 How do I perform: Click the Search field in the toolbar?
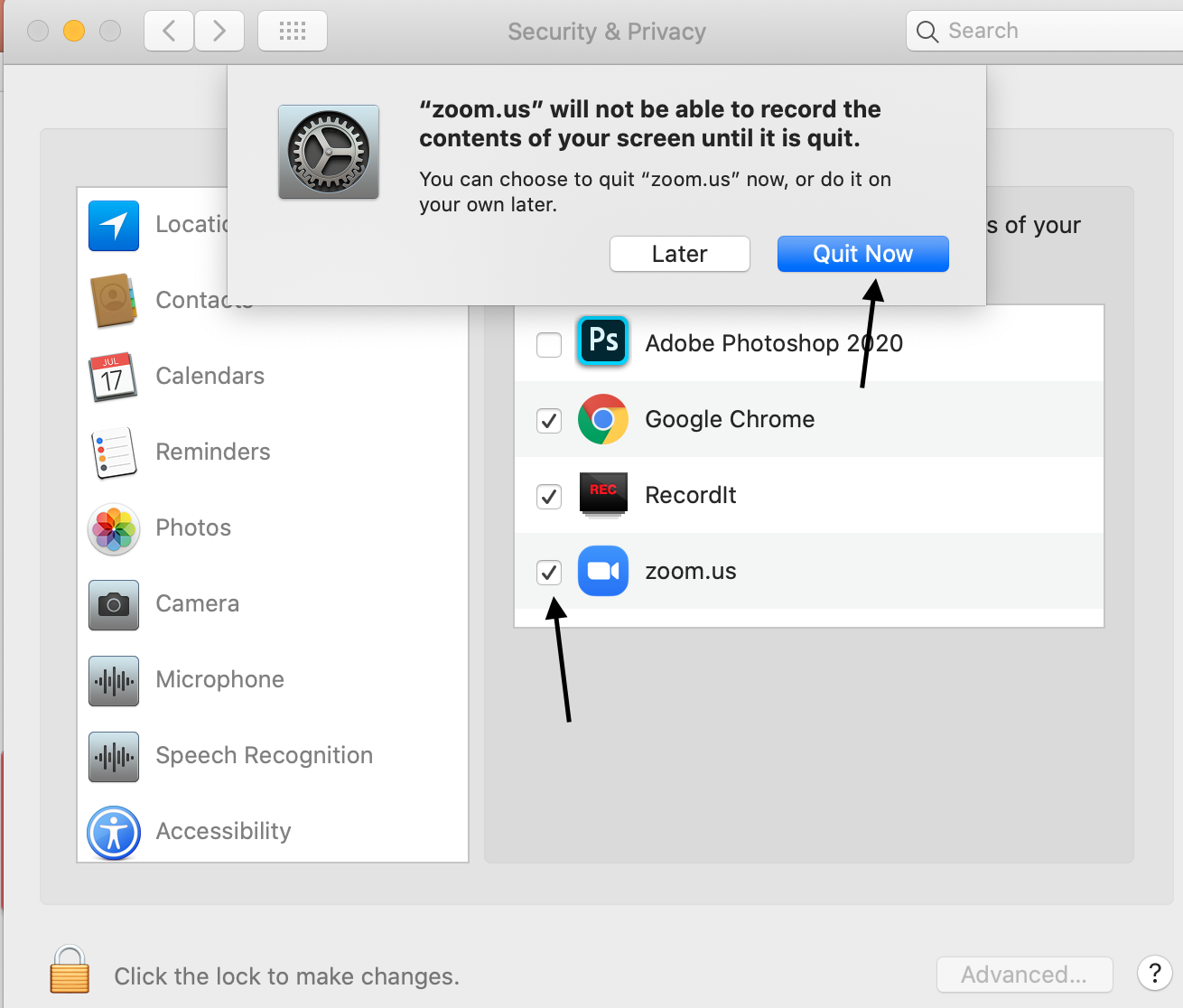tap(1045, 31)
